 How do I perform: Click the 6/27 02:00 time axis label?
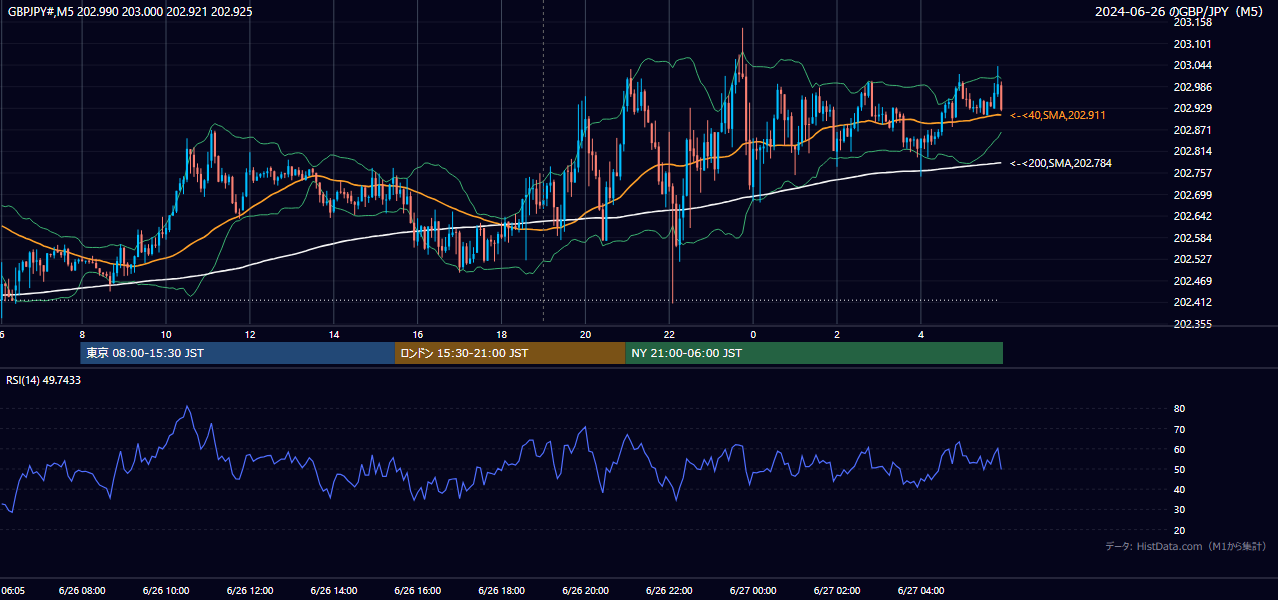point(837,591)
